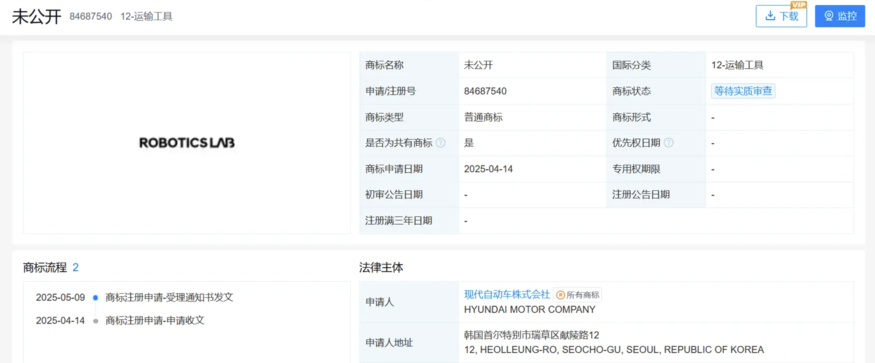Screen dimensions: 875x363
Task: Open 现代自动车株式会社 applicant link
Action: click(507, 294)
